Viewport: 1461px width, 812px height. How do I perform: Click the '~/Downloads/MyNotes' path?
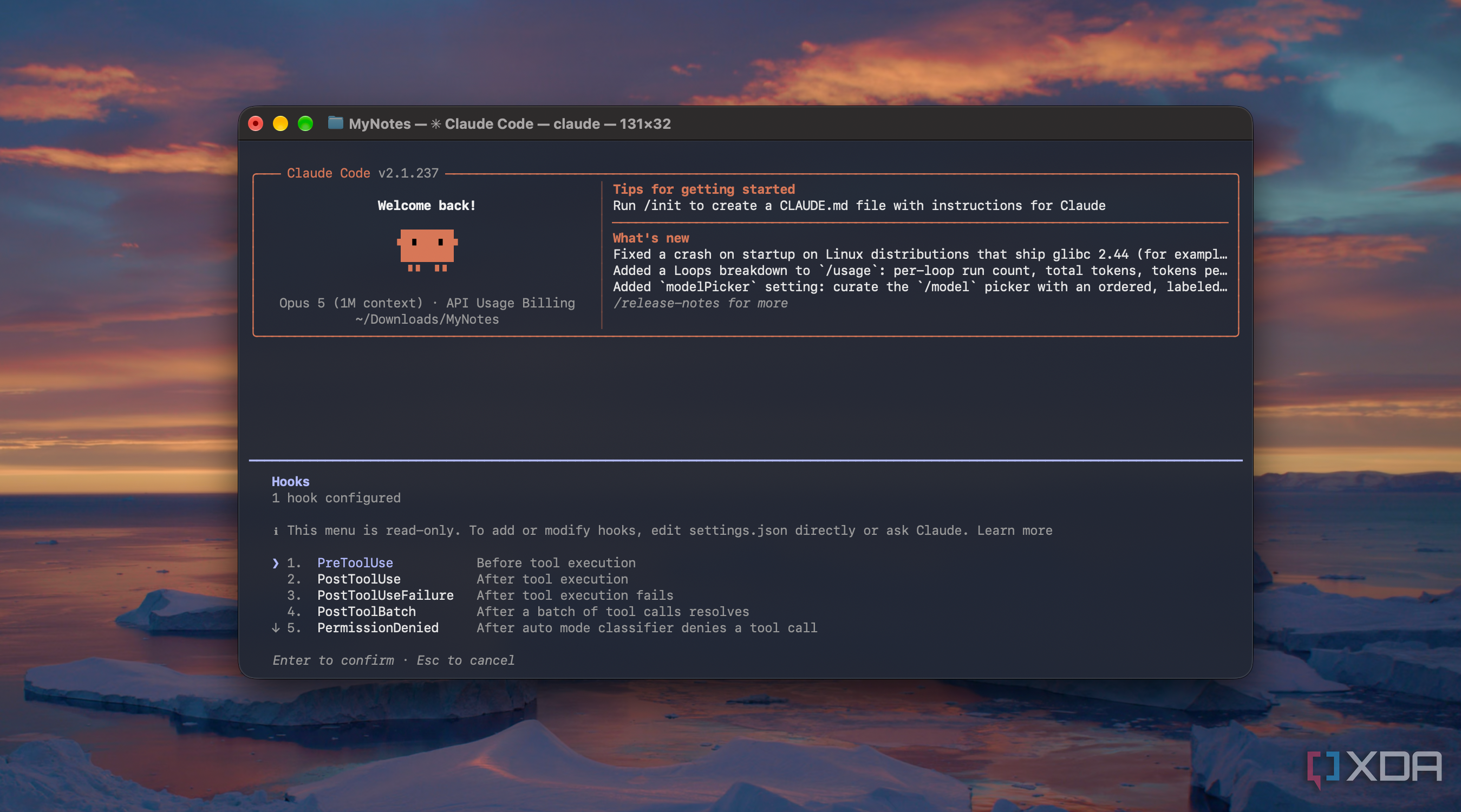427,319
